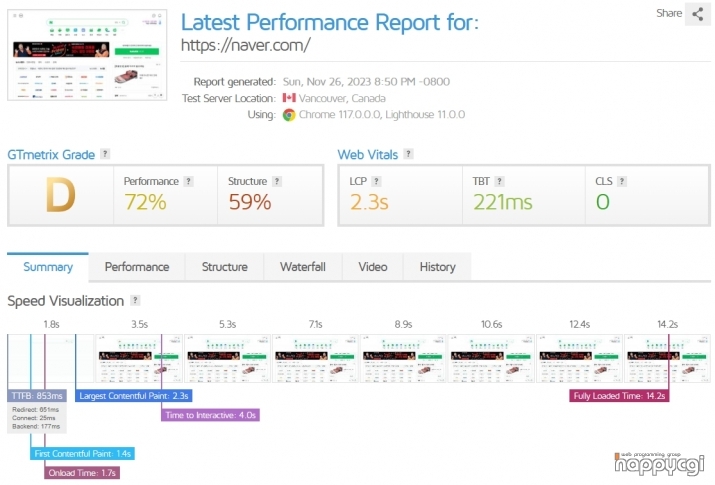
Task: Open the History tab
Action: 437,267
